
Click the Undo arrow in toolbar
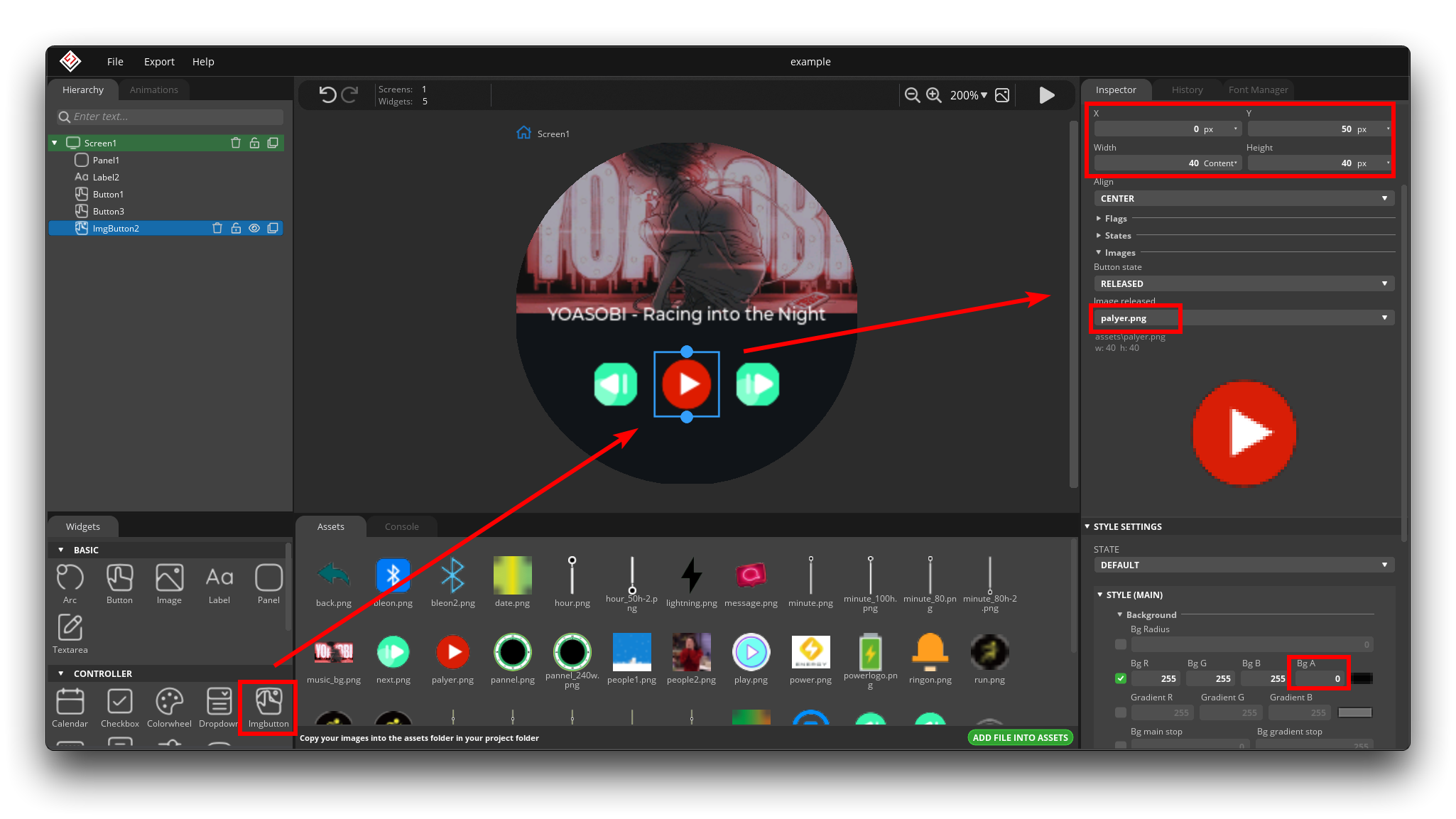pos(327,94)
